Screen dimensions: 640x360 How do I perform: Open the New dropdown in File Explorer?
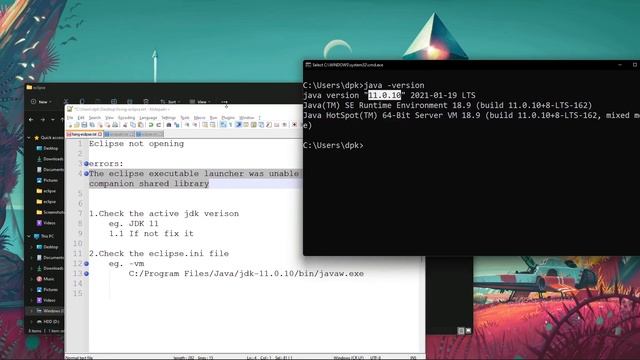pyautogui.click(x=41, y=102)
